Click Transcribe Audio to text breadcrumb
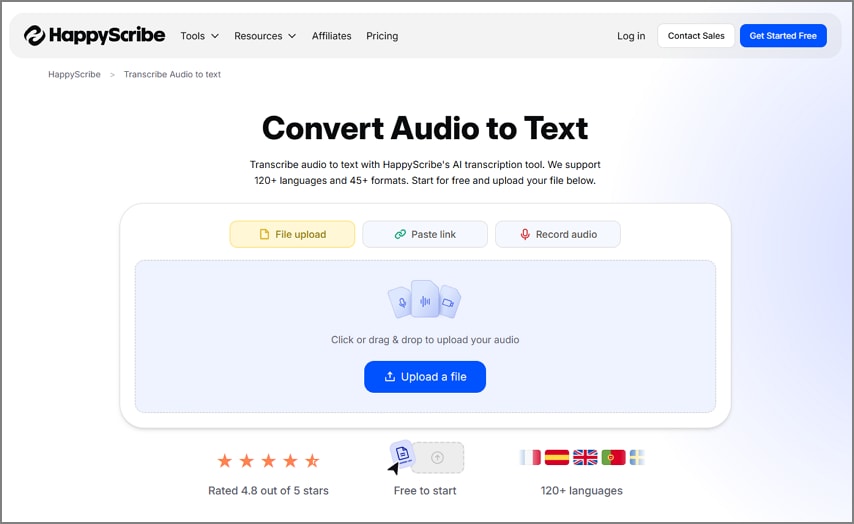The width and height of the screenshot is (854, 524). (172, 74)
